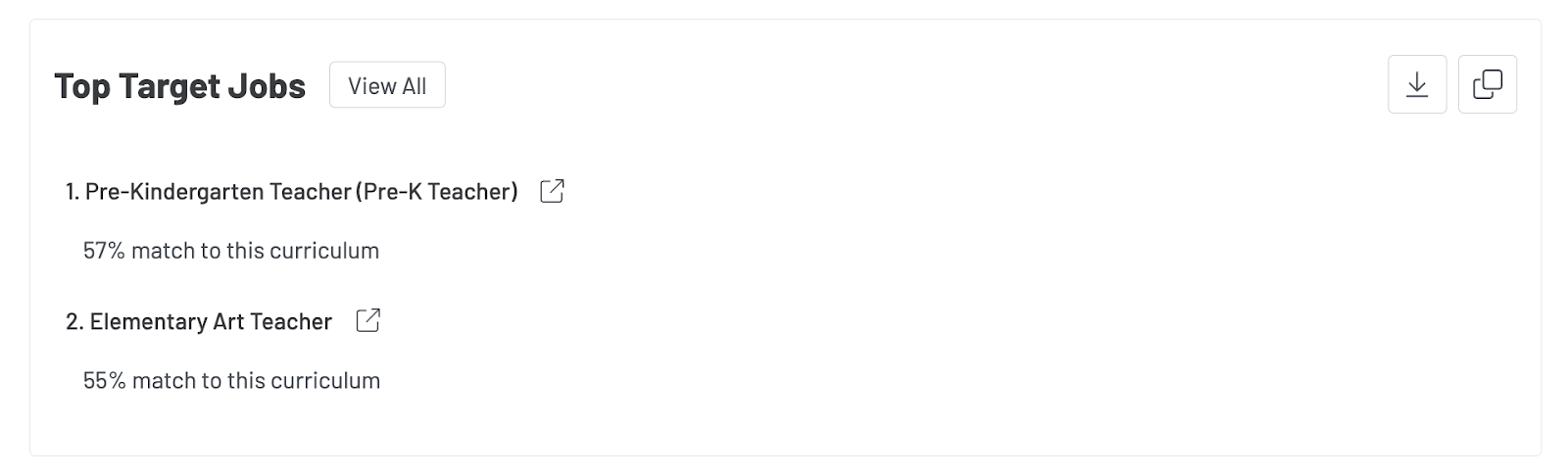The image size is (1568, 476).
Task: Launch Art Teacher details via arrow-box icon
Action: tap(367, 320)
